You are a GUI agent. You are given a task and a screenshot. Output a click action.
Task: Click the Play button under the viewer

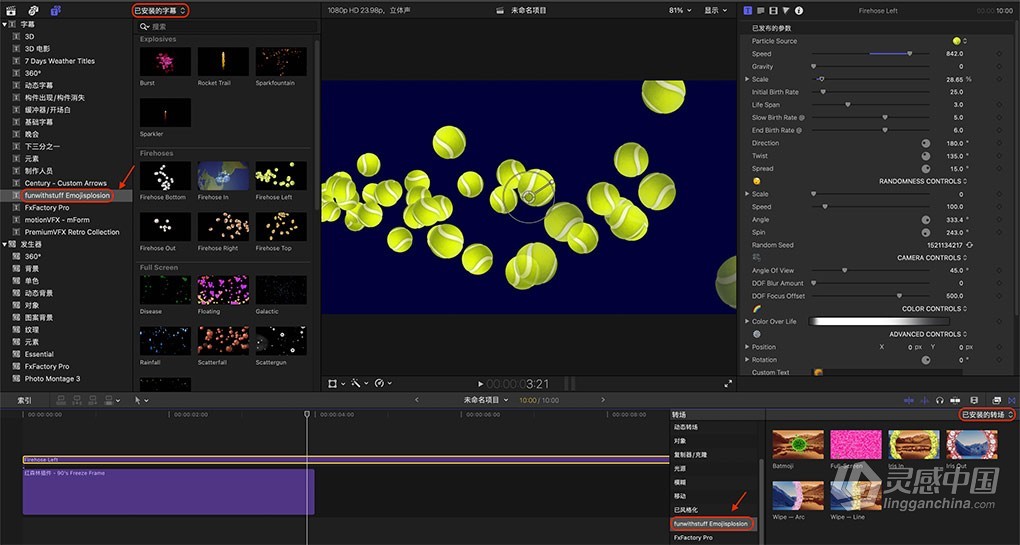[480, 384]
